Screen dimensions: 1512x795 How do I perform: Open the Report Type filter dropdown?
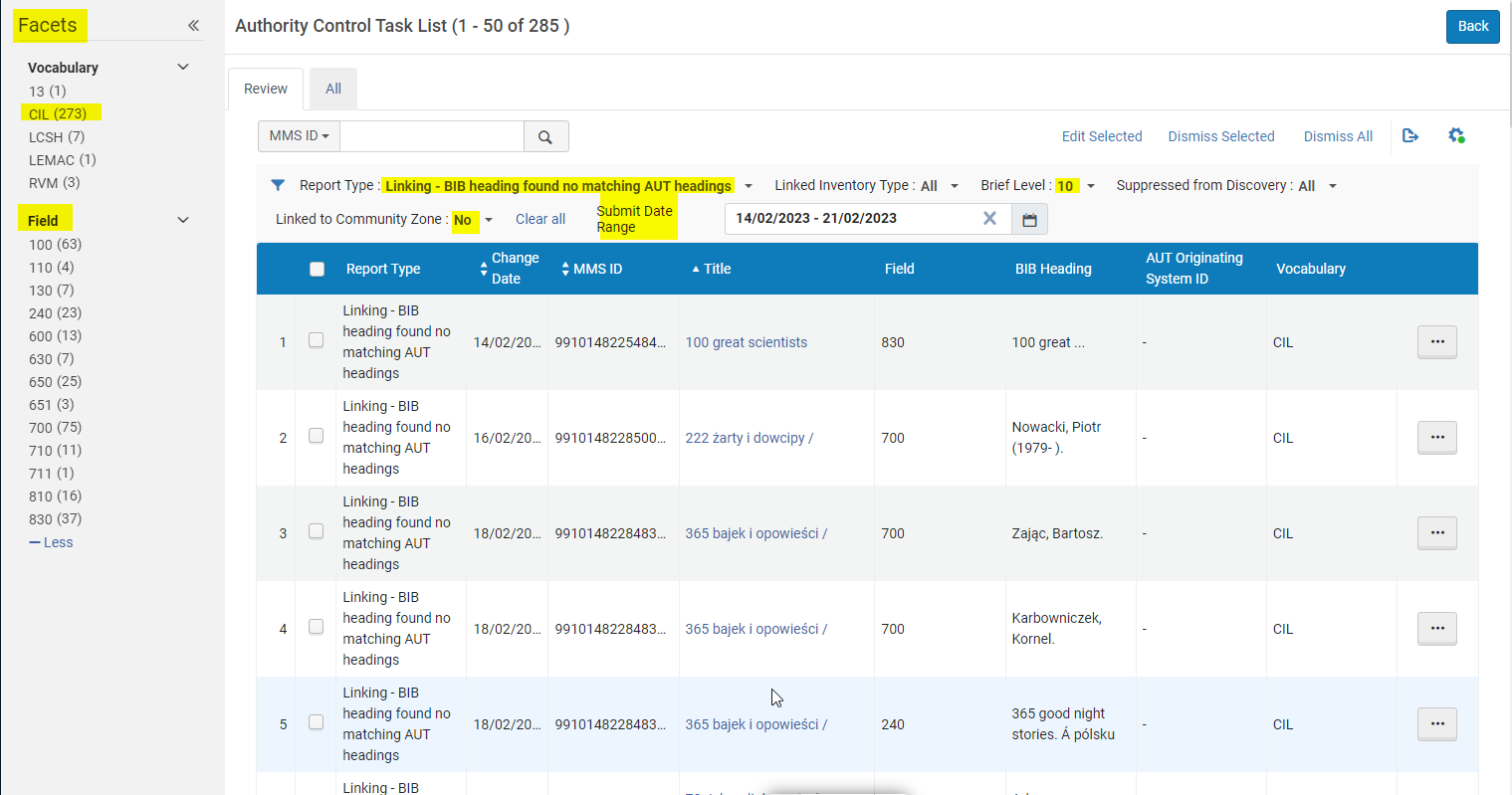tap(749, 186)
